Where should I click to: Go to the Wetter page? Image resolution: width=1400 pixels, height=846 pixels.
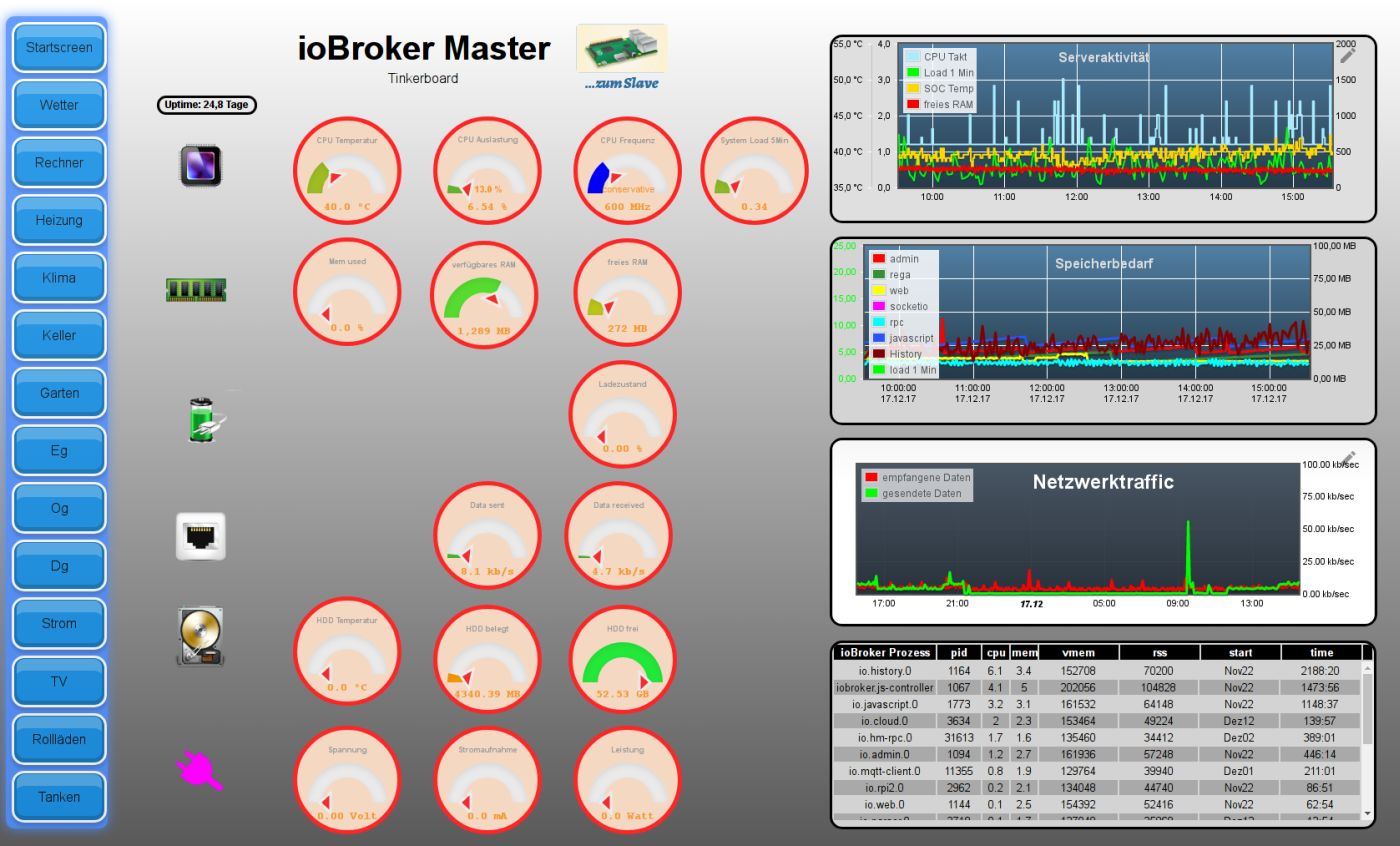coord(59,105)
